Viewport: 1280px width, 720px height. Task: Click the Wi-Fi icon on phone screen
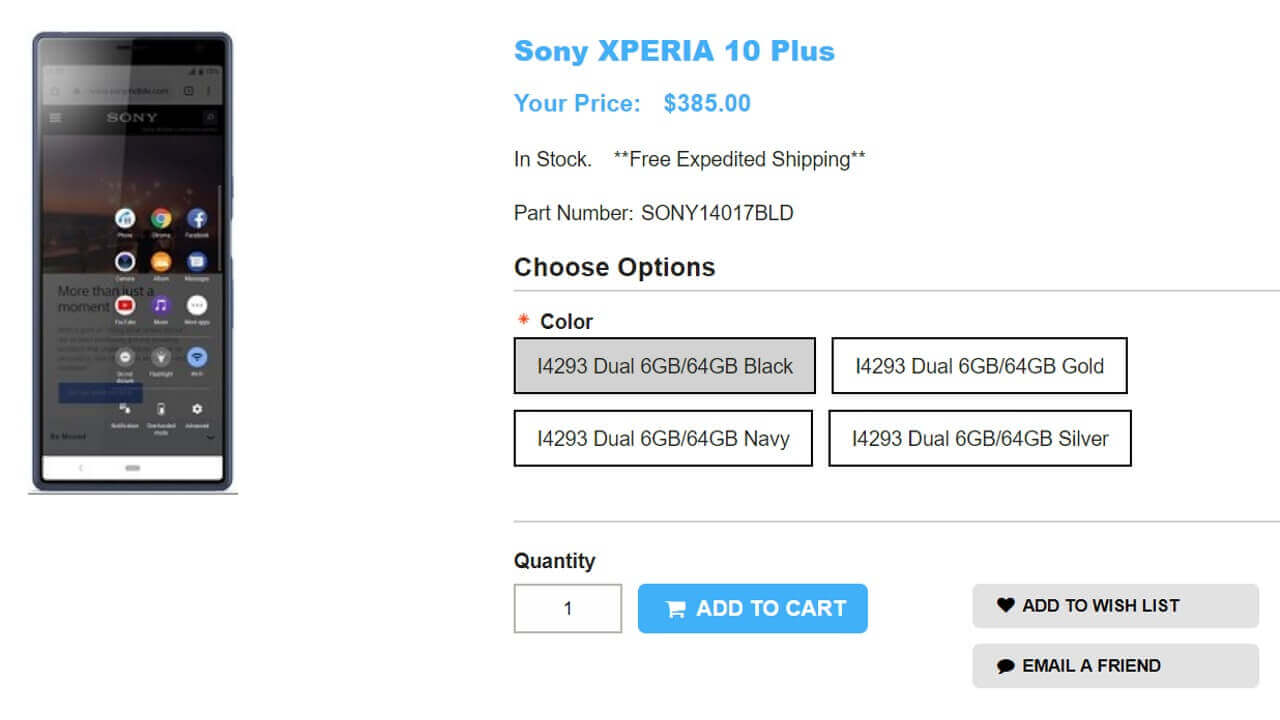(x=197, y=357)
